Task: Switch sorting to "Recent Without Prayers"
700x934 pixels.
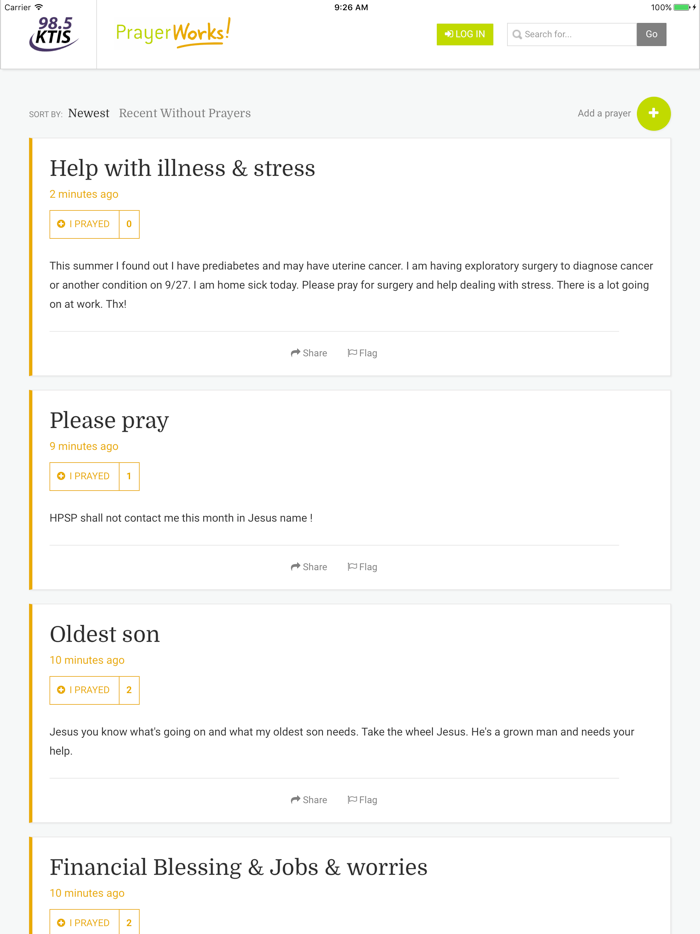Action: pyautogui.click(x=184, y=113)
